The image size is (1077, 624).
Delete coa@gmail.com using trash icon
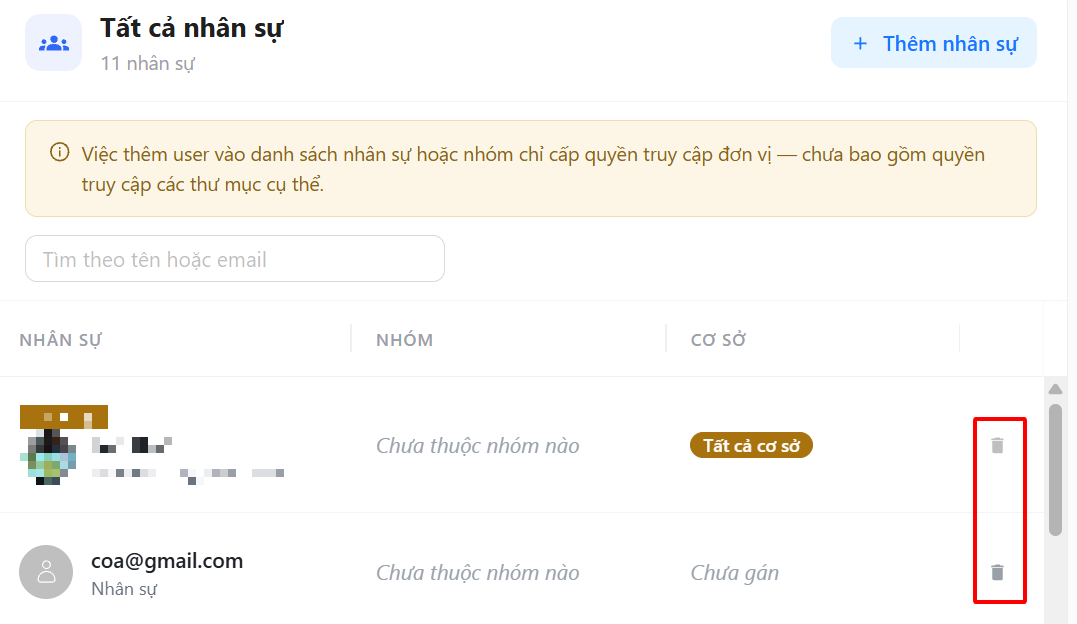[997, 572]
